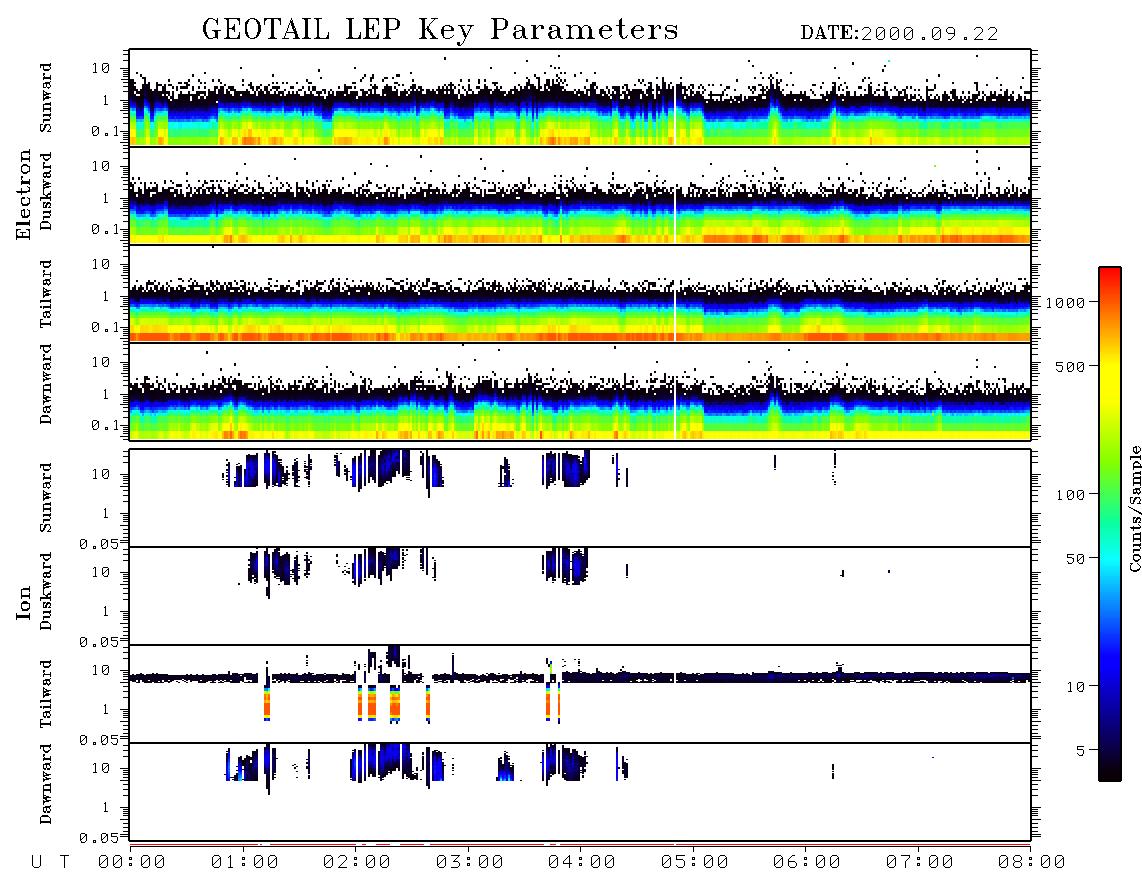Click the 50 colorbar tick value
Screen dimensions: 1142x880
[x=1075, y=559]
